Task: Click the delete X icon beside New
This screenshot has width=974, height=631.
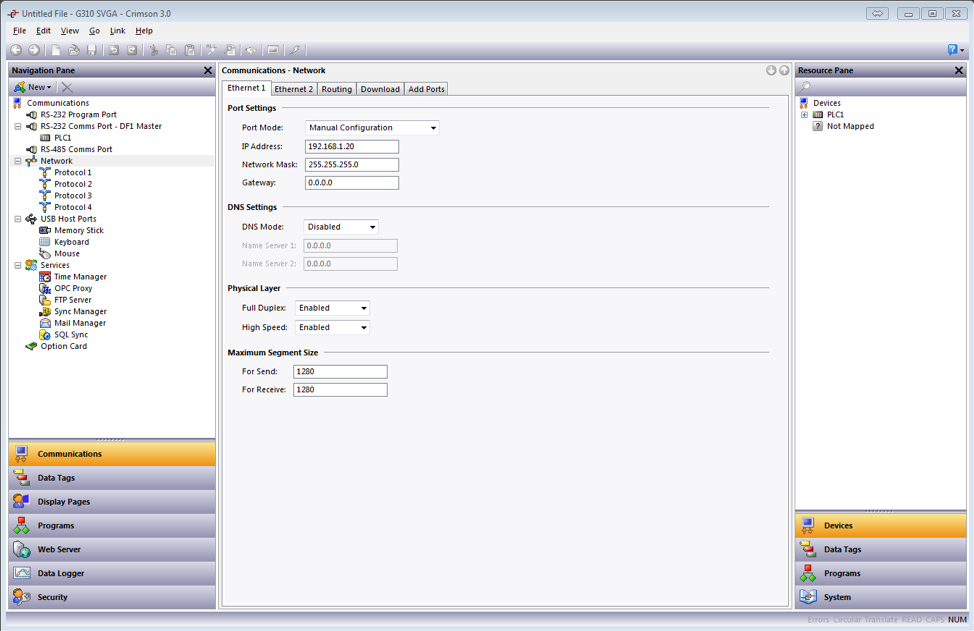Action: pyautogui.click(x=67, y=88)
